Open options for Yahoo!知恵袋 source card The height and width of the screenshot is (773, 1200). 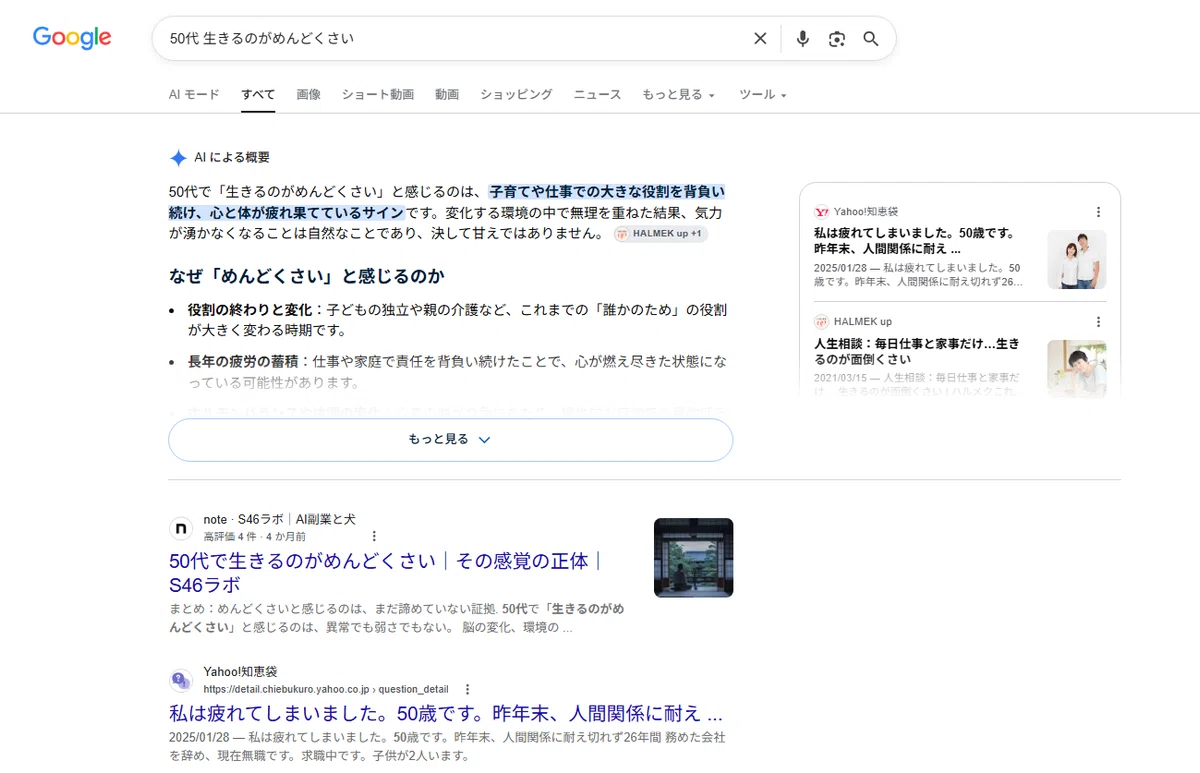(1098, 212)
